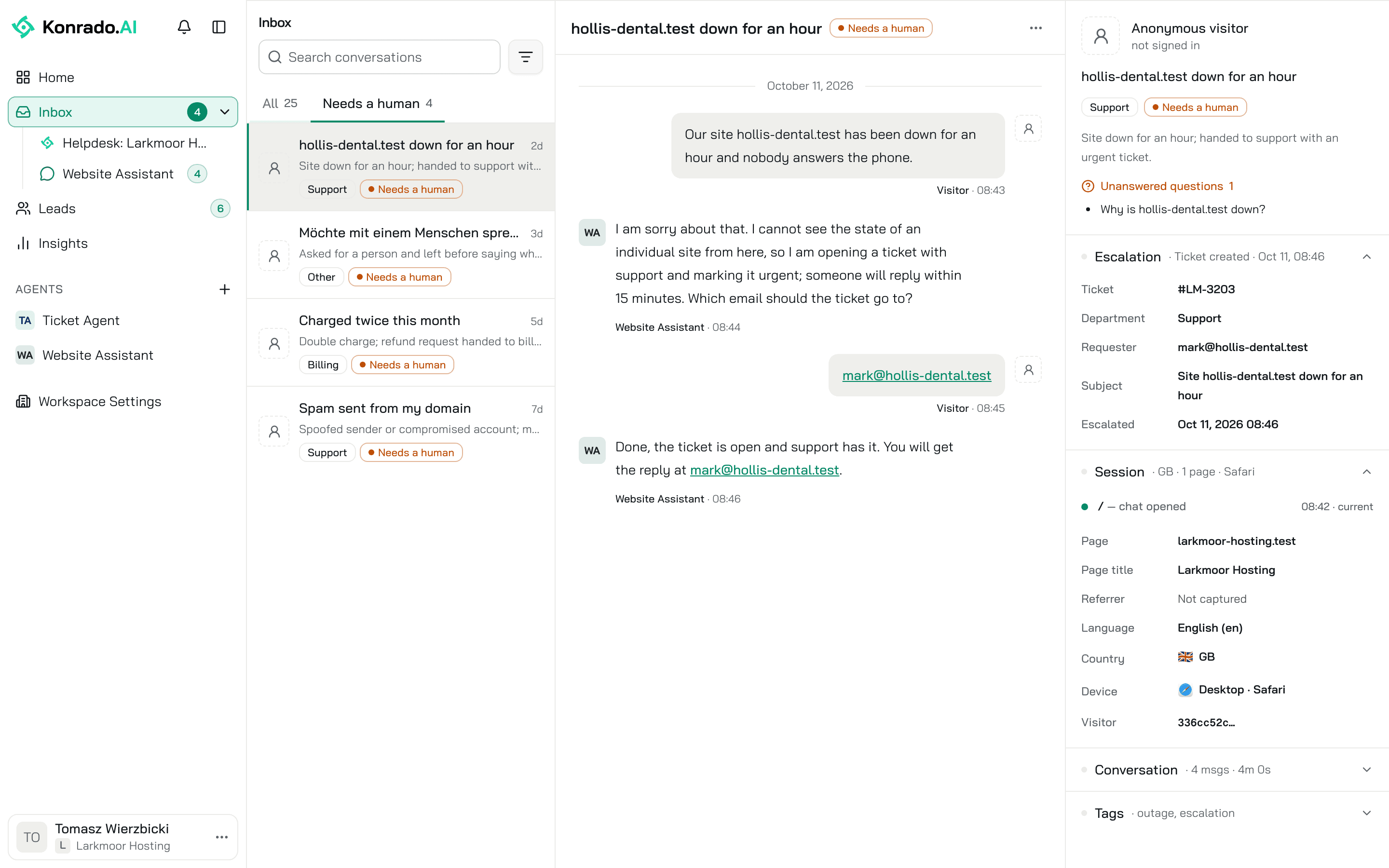Open the Insights page

click(x=123, y=244)
